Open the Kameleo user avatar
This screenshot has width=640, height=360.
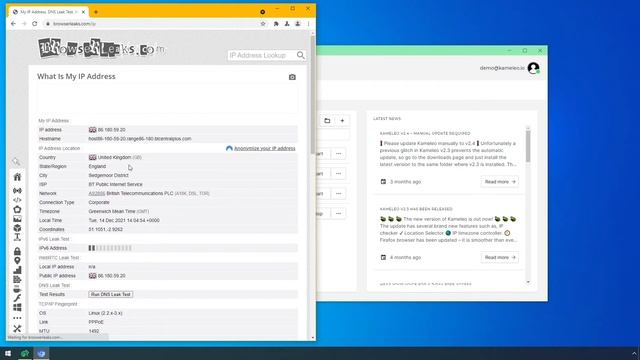pyautogui.click(x=533, y=68)
